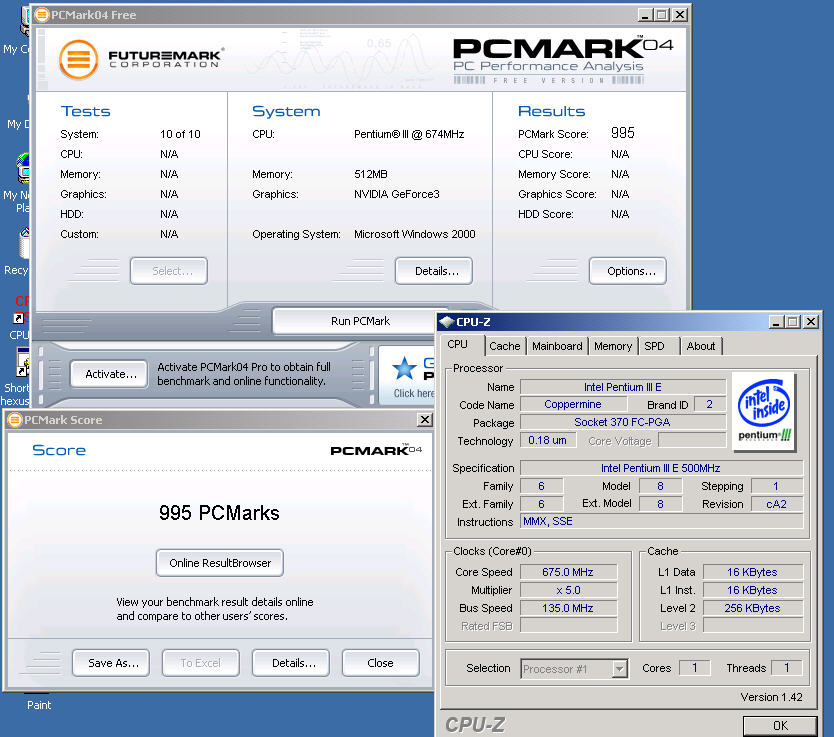
Task: Open My Network Places desktop icon
Action: tap(19, 183)
